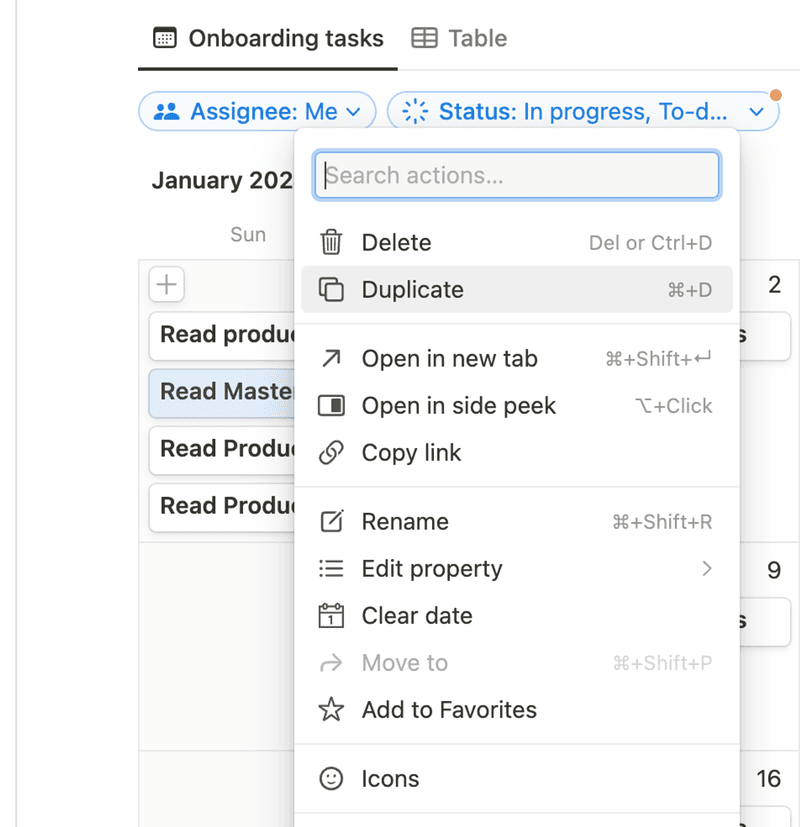Click the Search actions input field
The height and width of the screenshot is (827, 800).
pyautogui.click(x=516, y=175)
